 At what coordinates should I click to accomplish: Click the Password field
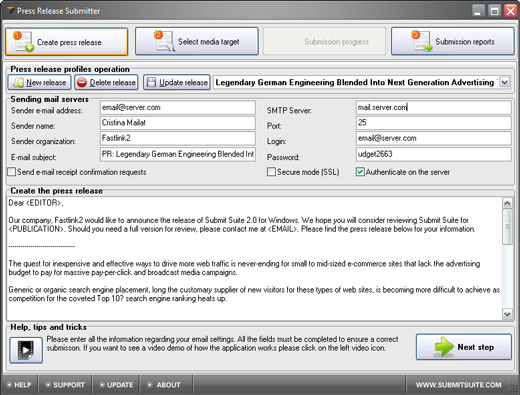click(434, 154)
